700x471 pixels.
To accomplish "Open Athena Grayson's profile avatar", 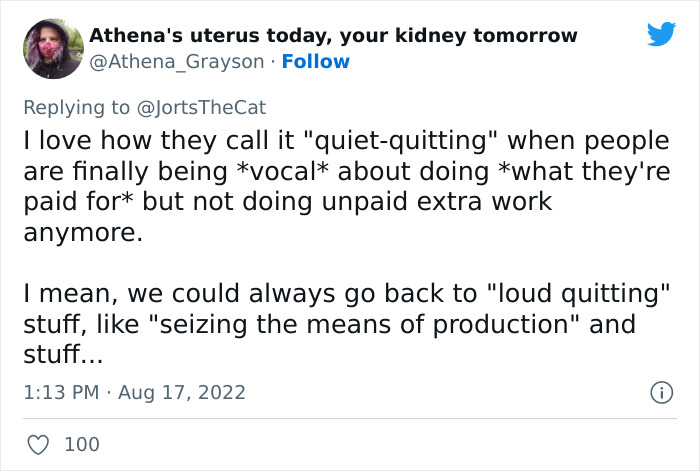I will pyautogui.click(x=52, y=49).
